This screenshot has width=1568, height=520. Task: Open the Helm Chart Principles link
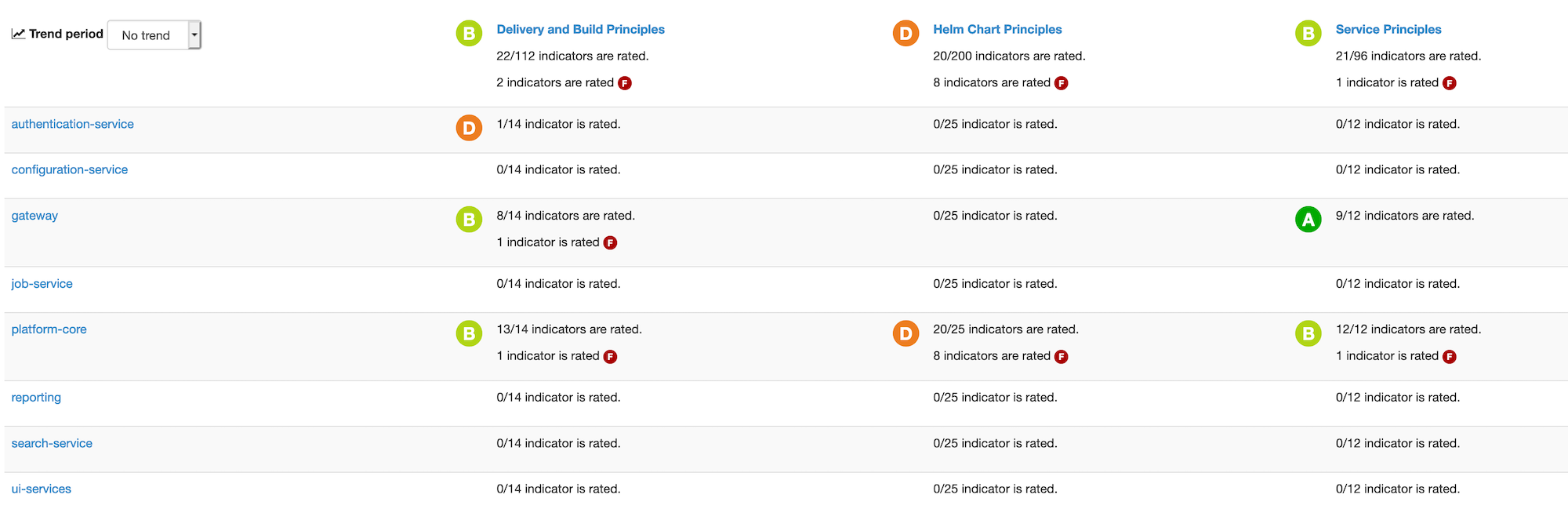coord(997,29)
